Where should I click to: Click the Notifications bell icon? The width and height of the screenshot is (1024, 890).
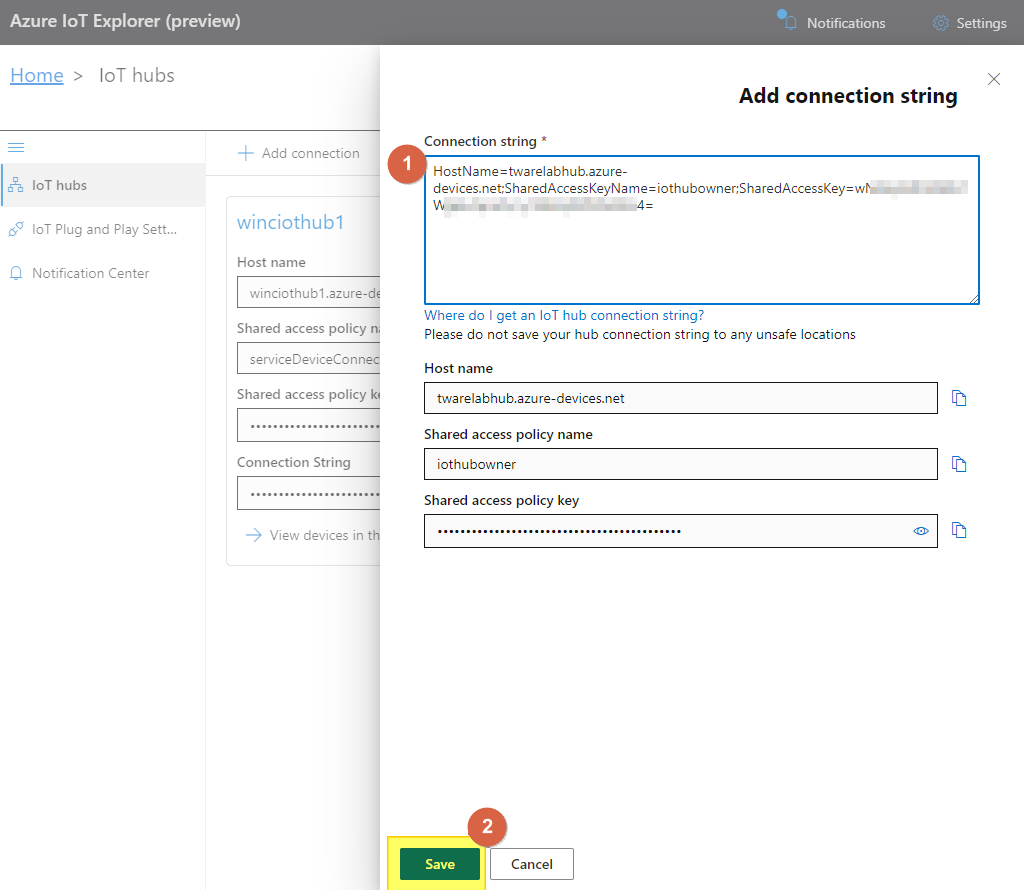[790, 23]
